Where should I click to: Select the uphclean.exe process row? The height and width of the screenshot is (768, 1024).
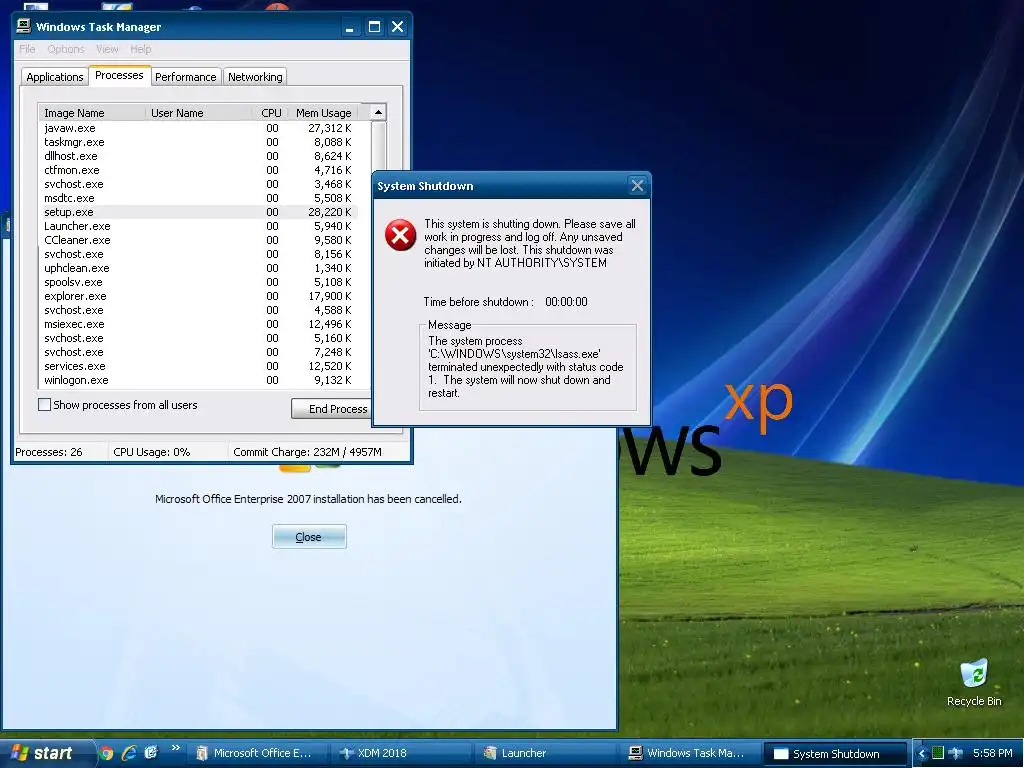click(x=198, y=268)
